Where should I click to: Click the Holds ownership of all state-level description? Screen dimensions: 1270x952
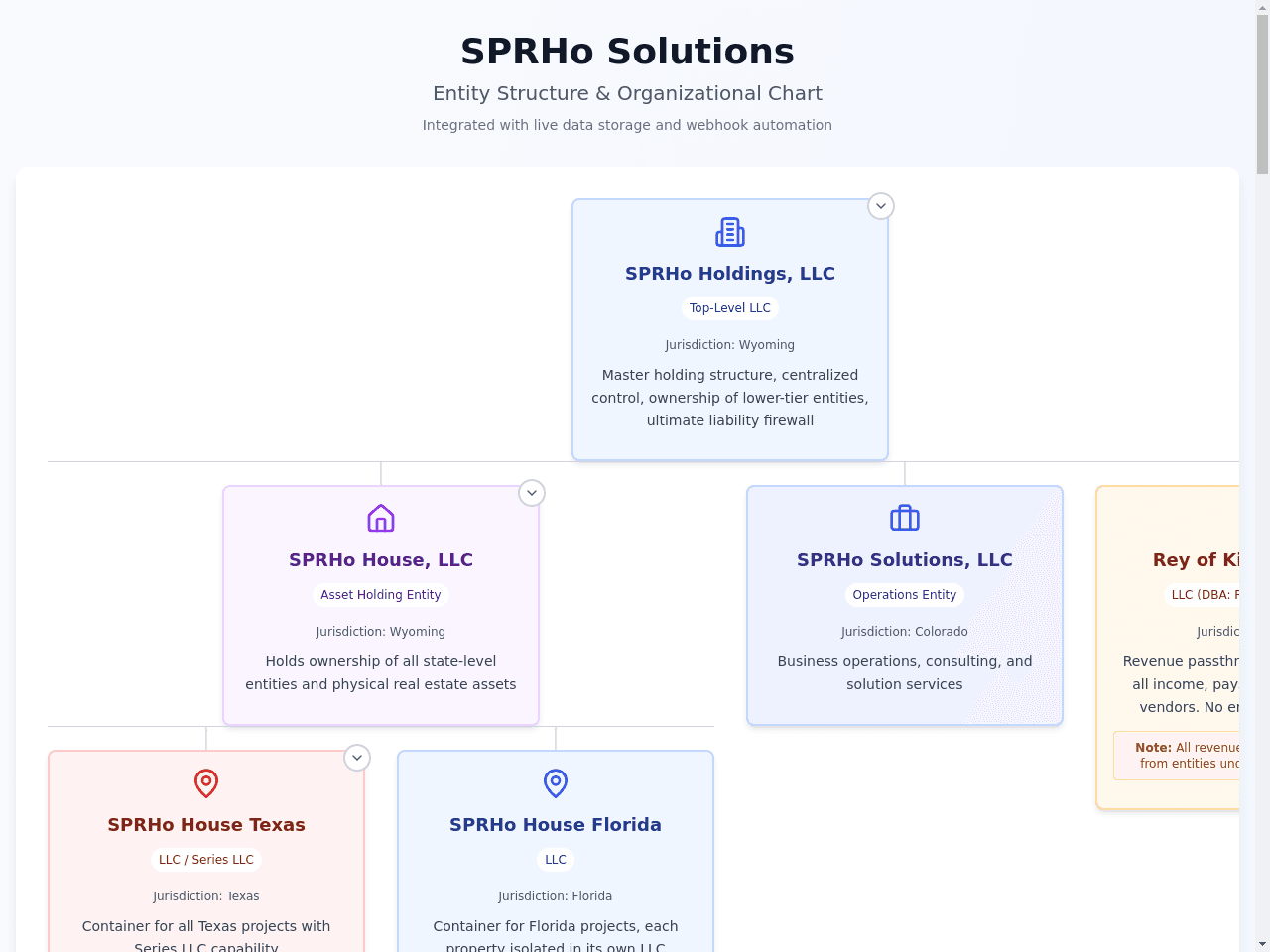(381, 673)
